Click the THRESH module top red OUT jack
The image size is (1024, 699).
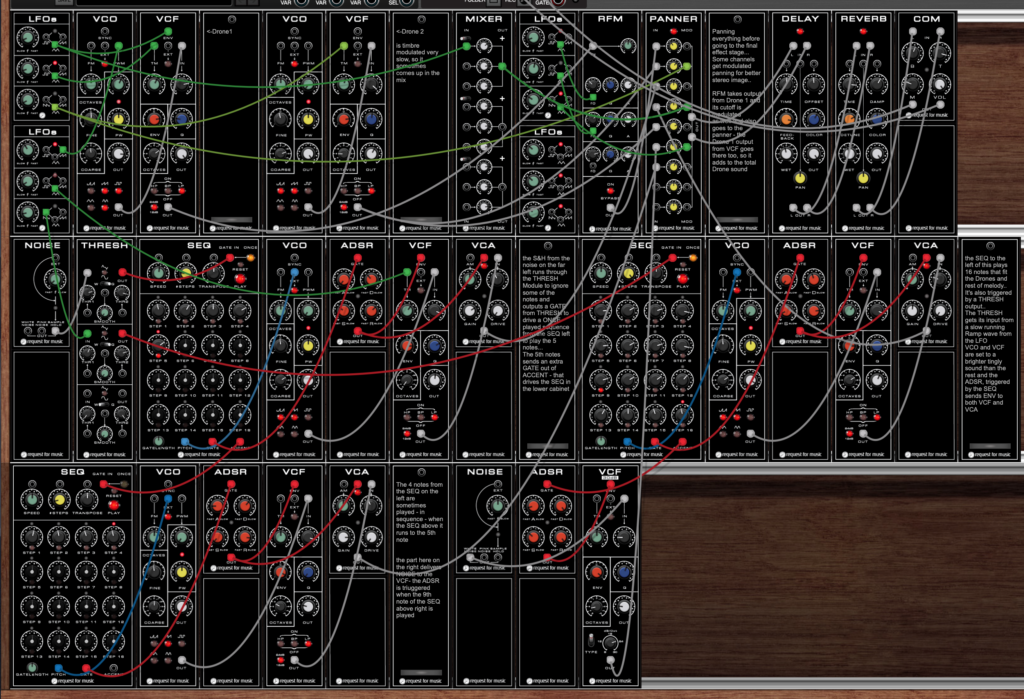[x=123, y=272]
